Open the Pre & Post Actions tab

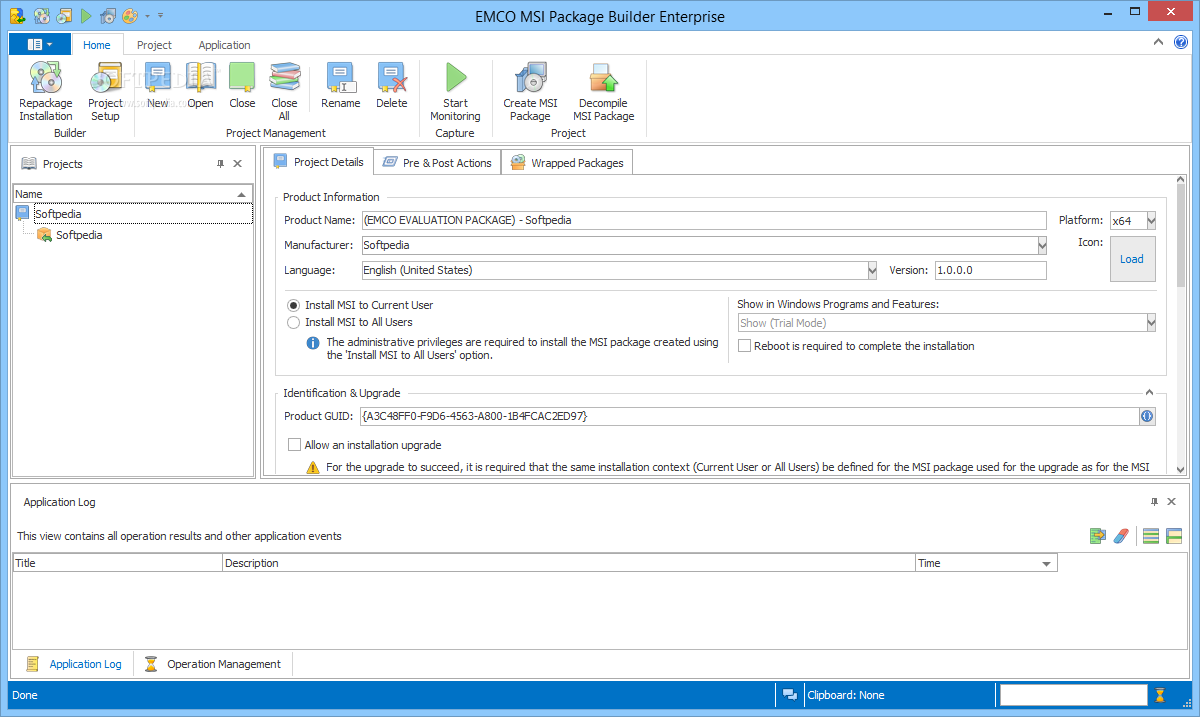[437, 163]
